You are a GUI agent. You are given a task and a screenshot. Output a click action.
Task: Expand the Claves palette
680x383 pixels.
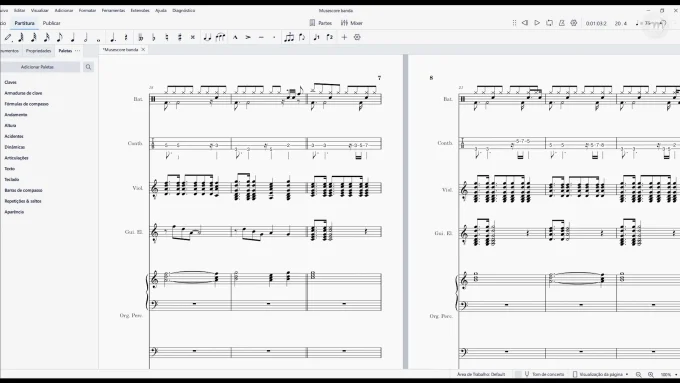coord(10,82)
